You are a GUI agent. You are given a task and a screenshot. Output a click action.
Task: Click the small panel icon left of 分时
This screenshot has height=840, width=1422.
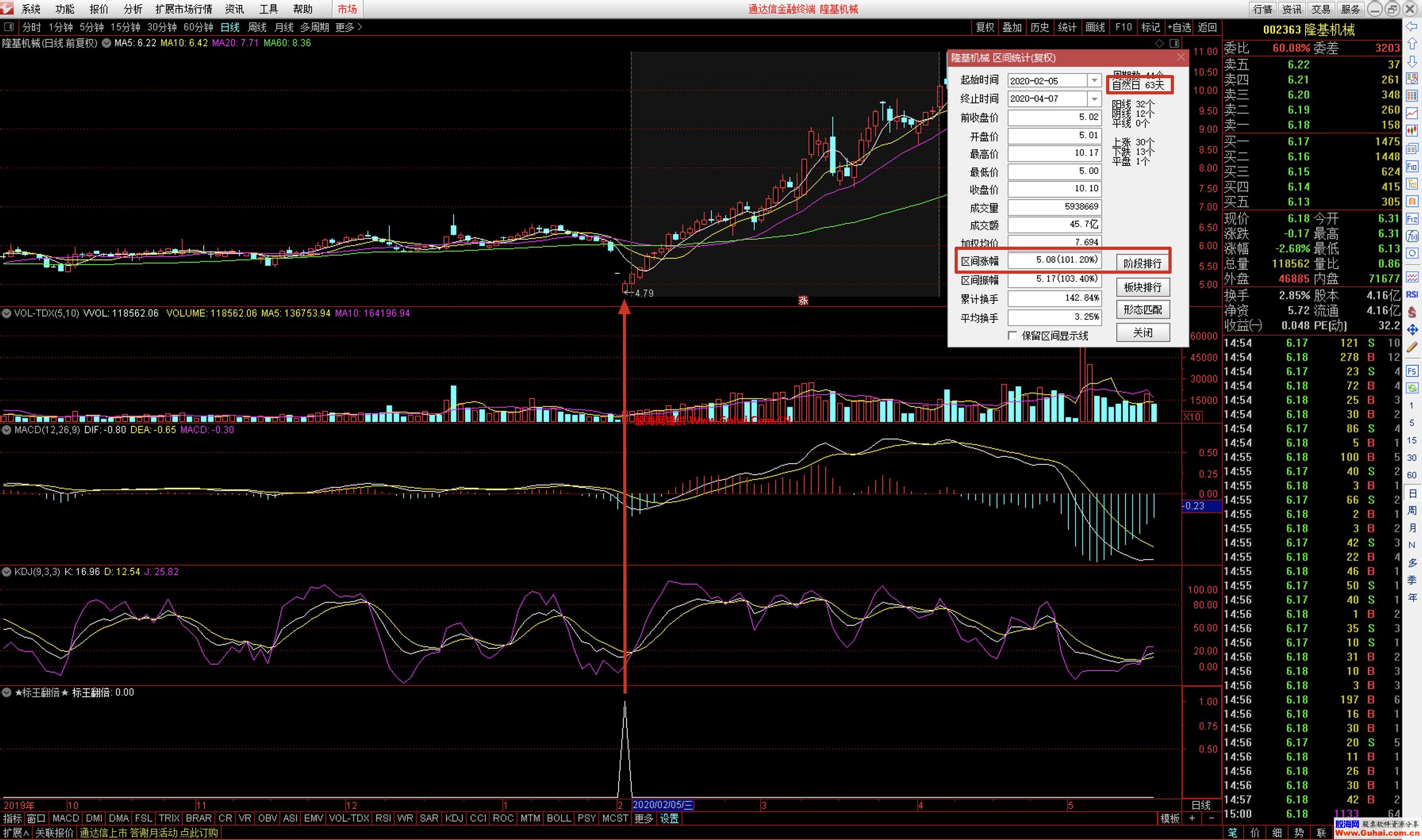(x=9, y=27)
